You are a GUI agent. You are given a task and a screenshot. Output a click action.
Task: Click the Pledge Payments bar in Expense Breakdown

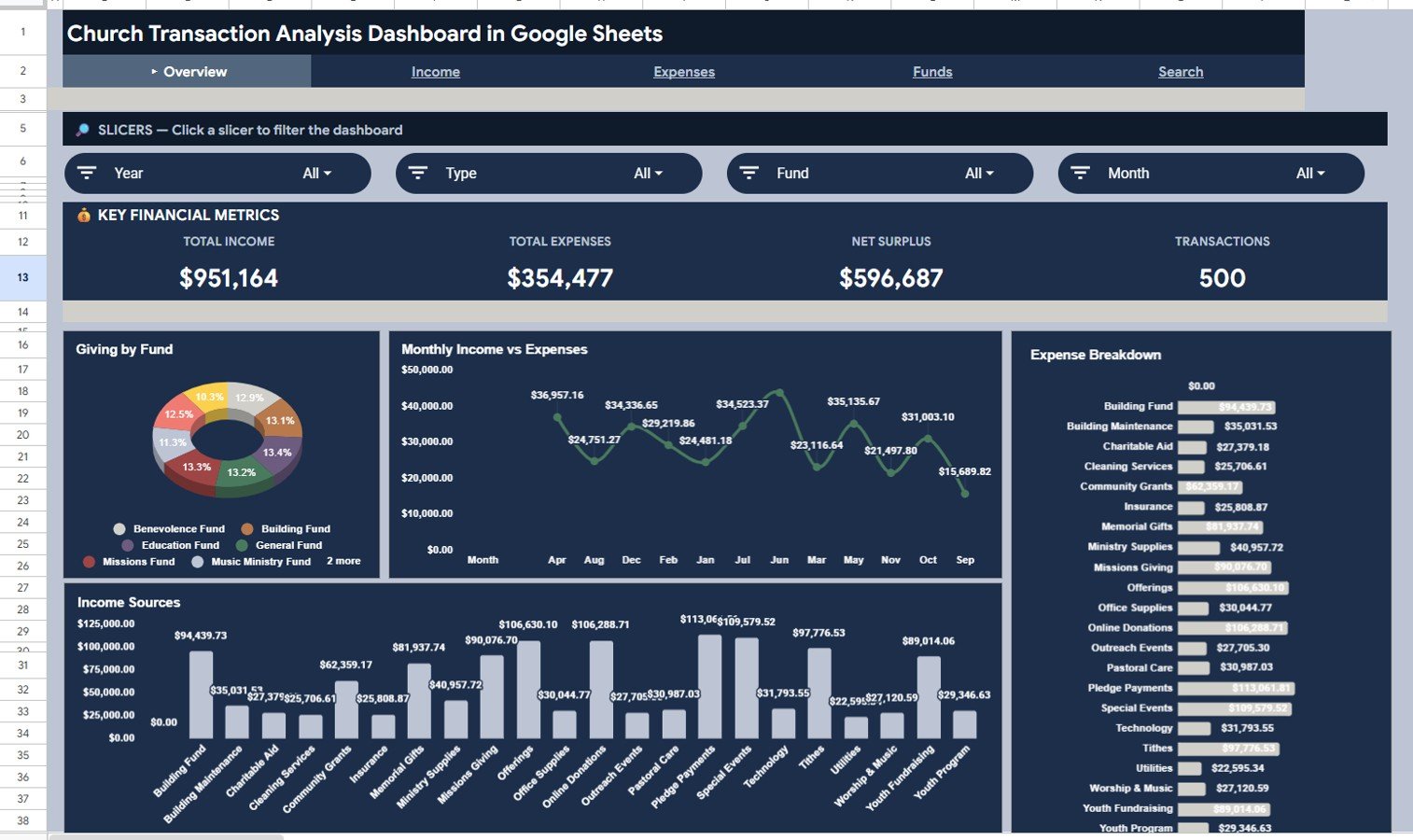1236,688
